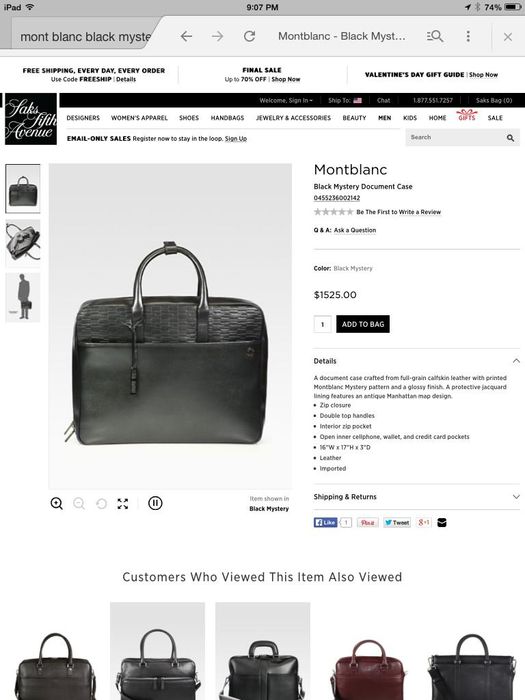The width and height of the screenshot is (525, 700).
Task: Click the site search magnifier icon
Action: click(510, 138)
